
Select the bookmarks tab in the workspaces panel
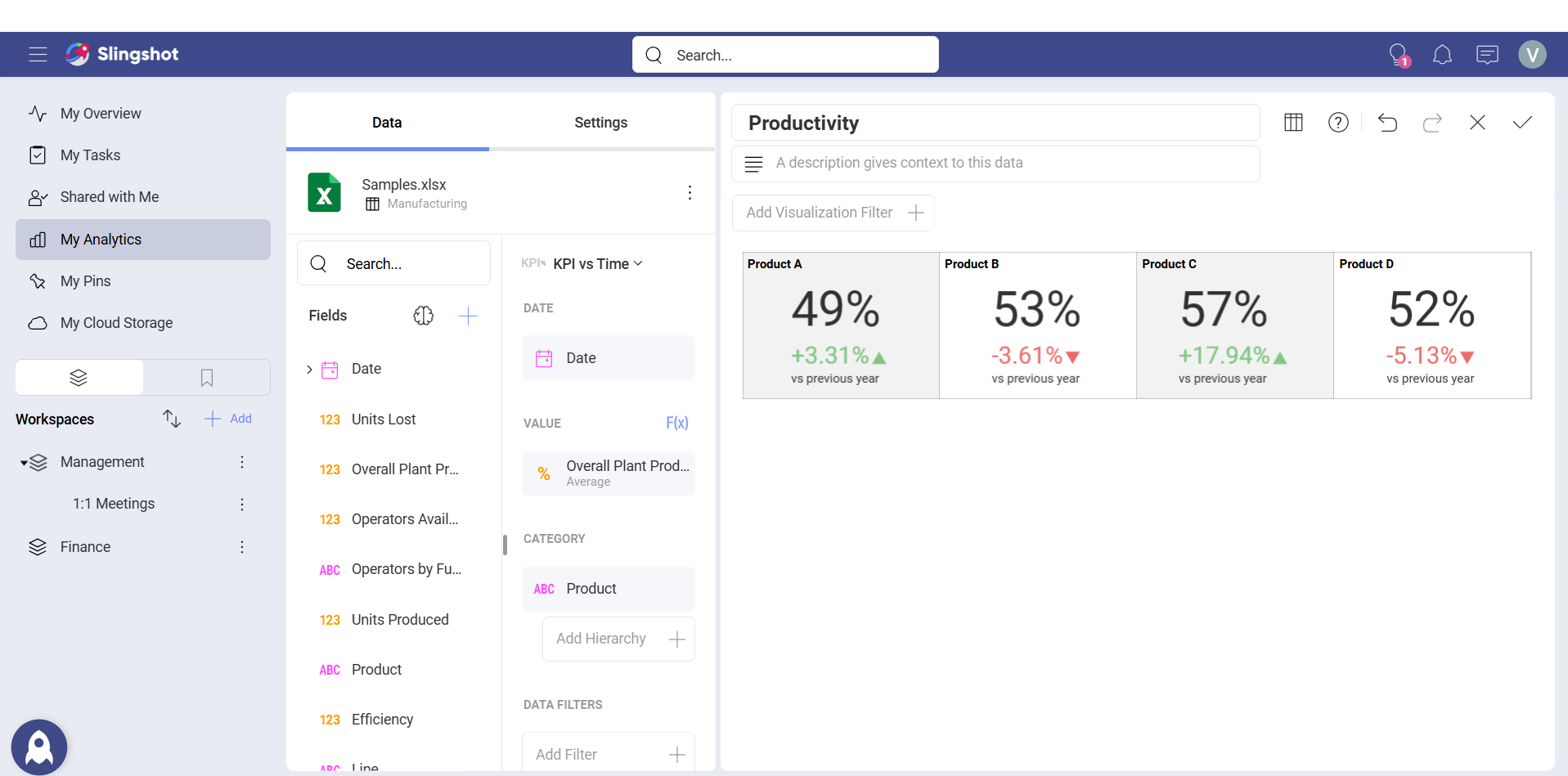click(206, 378)
